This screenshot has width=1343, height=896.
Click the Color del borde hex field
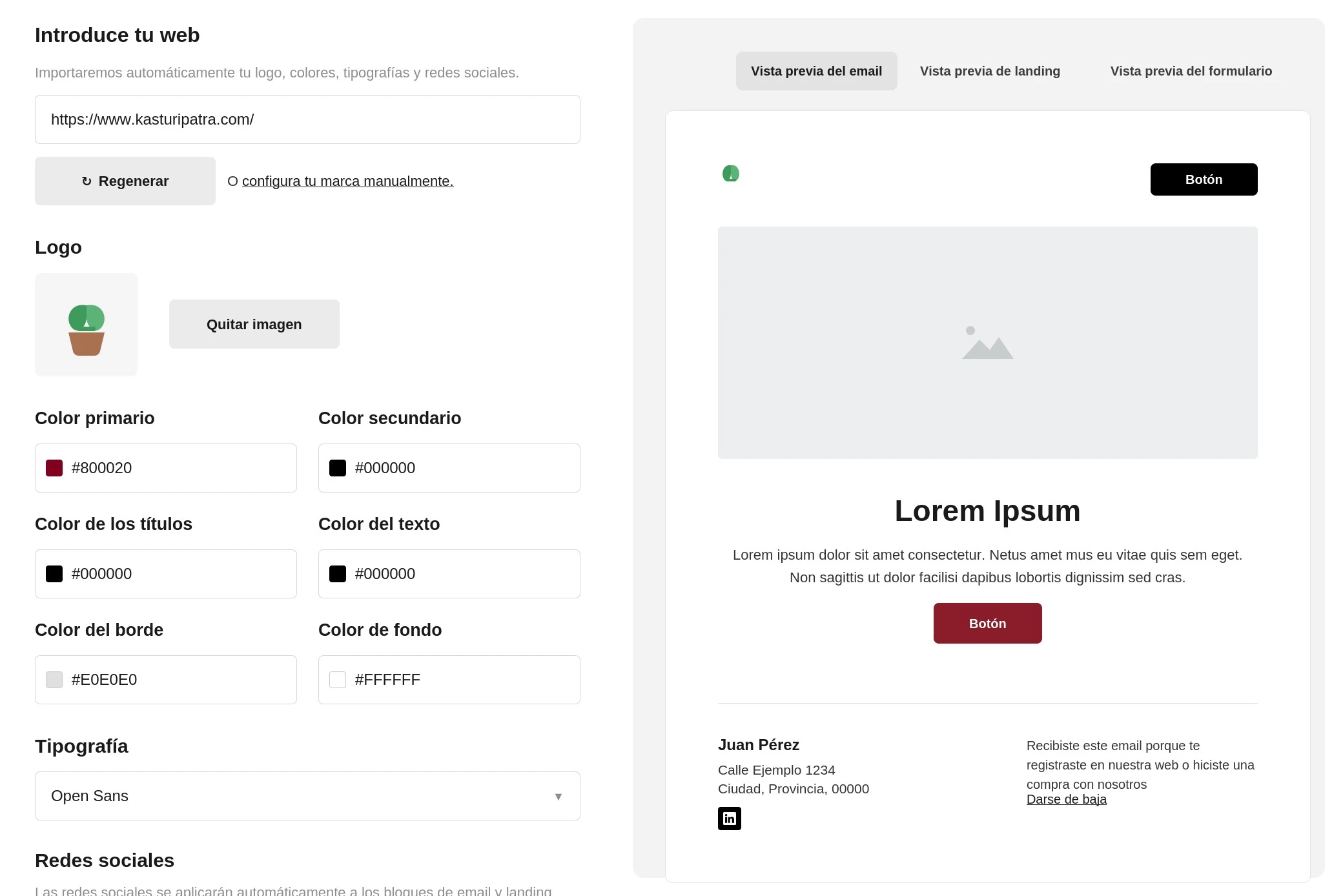click(x=166, y=680)
